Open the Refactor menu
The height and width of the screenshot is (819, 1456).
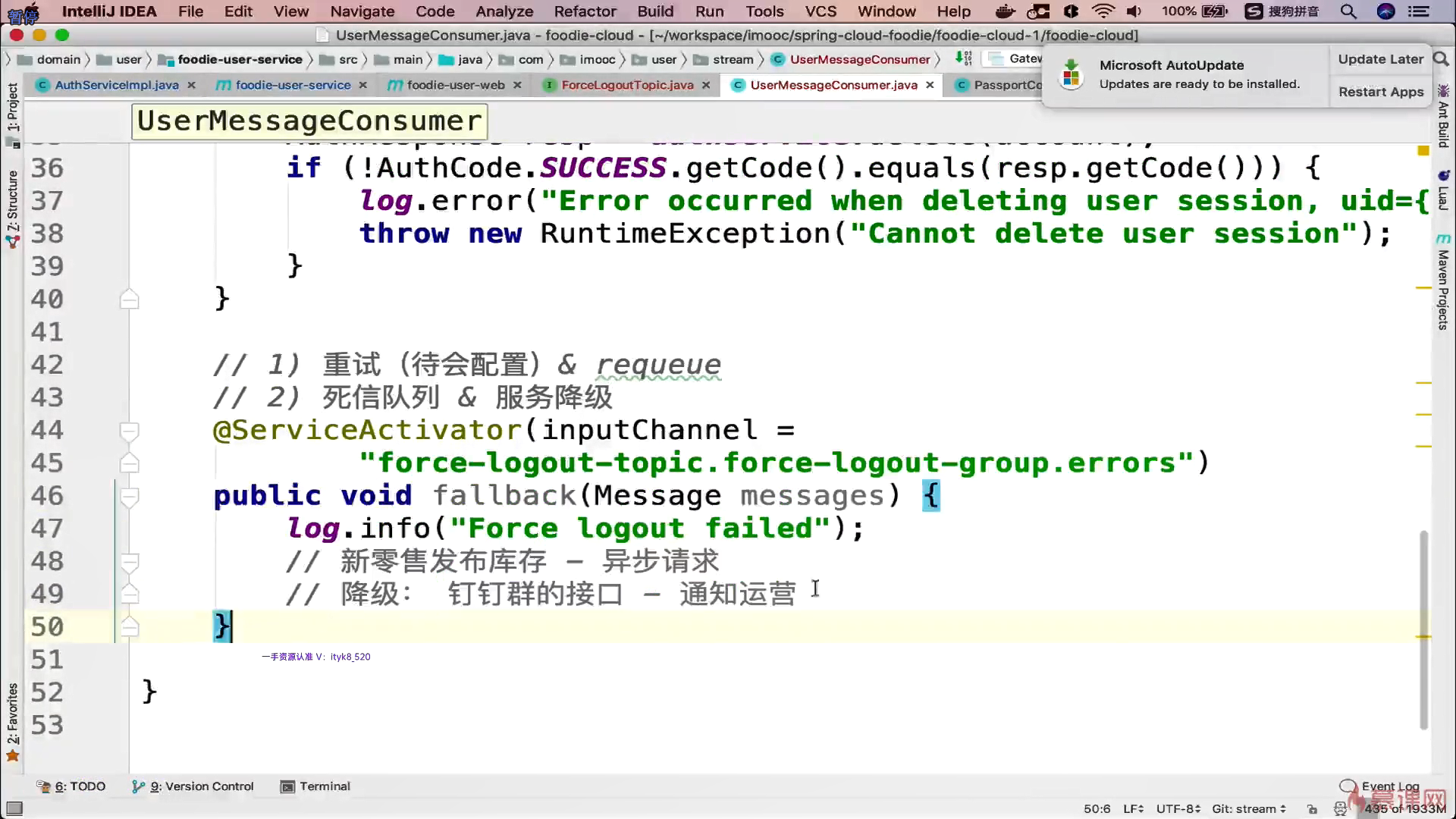click(x=585, y=11)
